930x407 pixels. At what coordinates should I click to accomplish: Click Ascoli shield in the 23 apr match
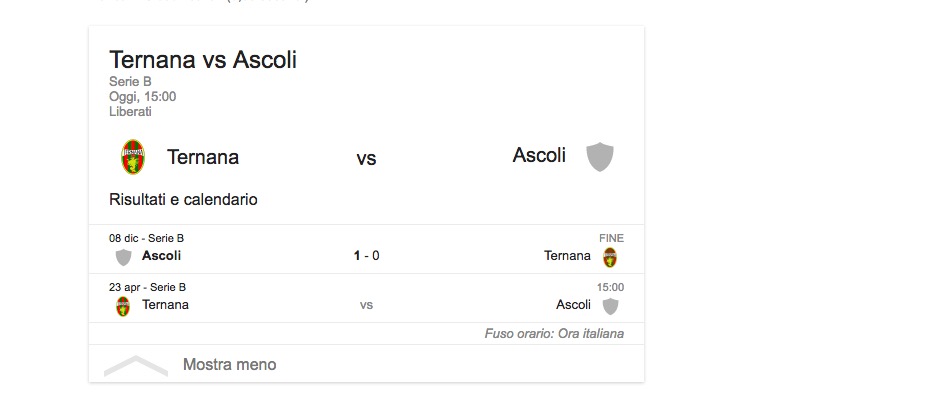[x=610, y=306]
